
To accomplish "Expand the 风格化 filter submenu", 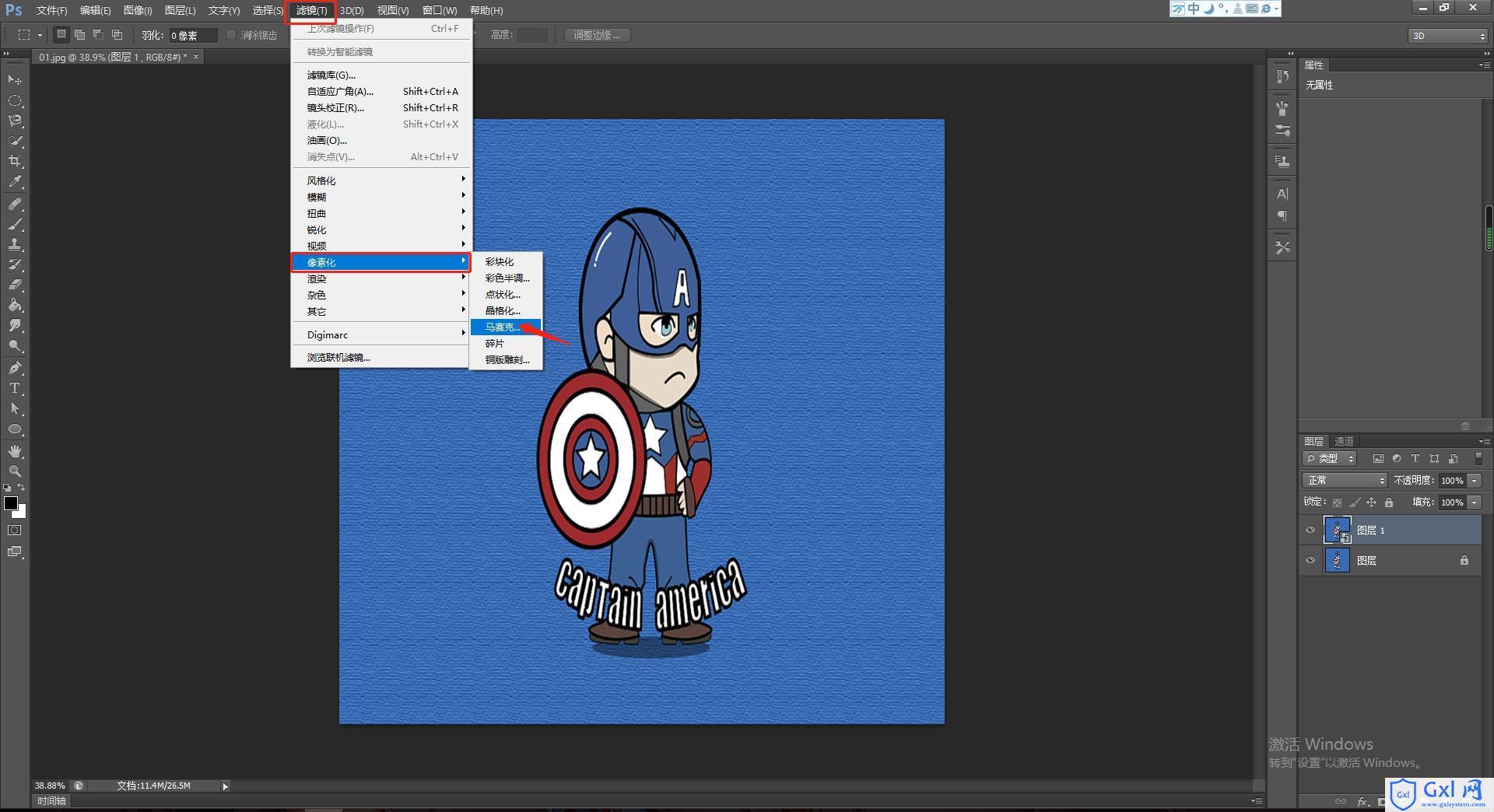I will [381, 180].
